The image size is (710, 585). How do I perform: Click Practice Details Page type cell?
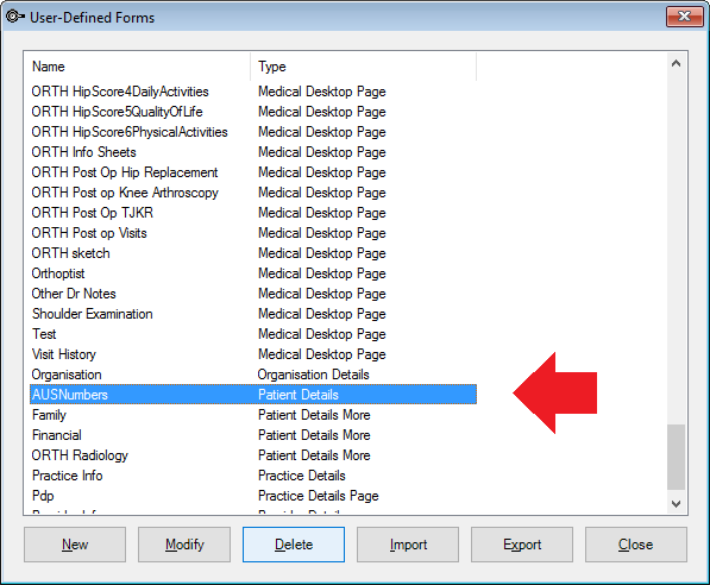(318, 496)
